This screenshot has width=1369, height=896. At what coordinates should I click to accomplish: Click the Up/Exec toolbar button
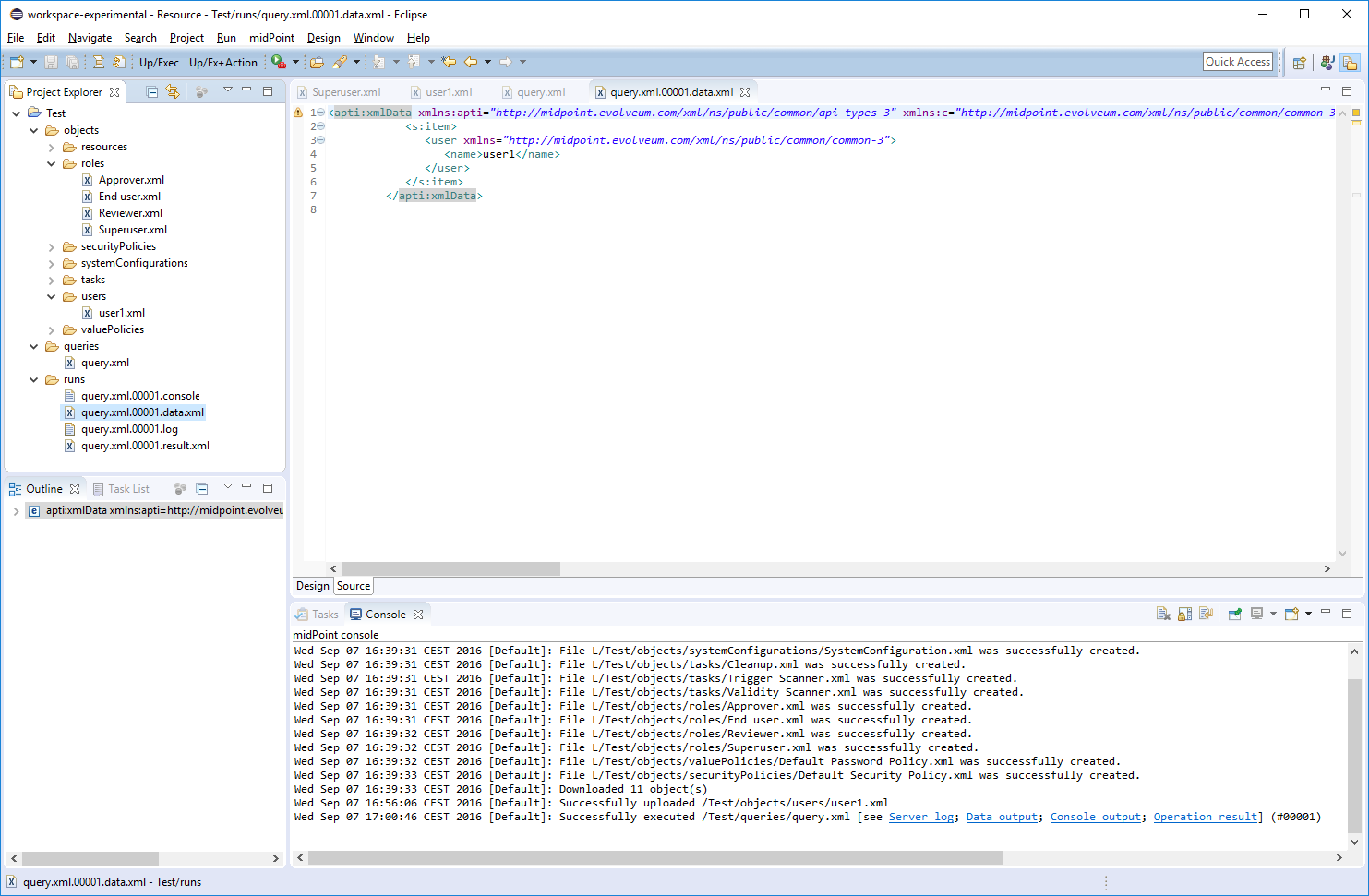tap(159, 63)
